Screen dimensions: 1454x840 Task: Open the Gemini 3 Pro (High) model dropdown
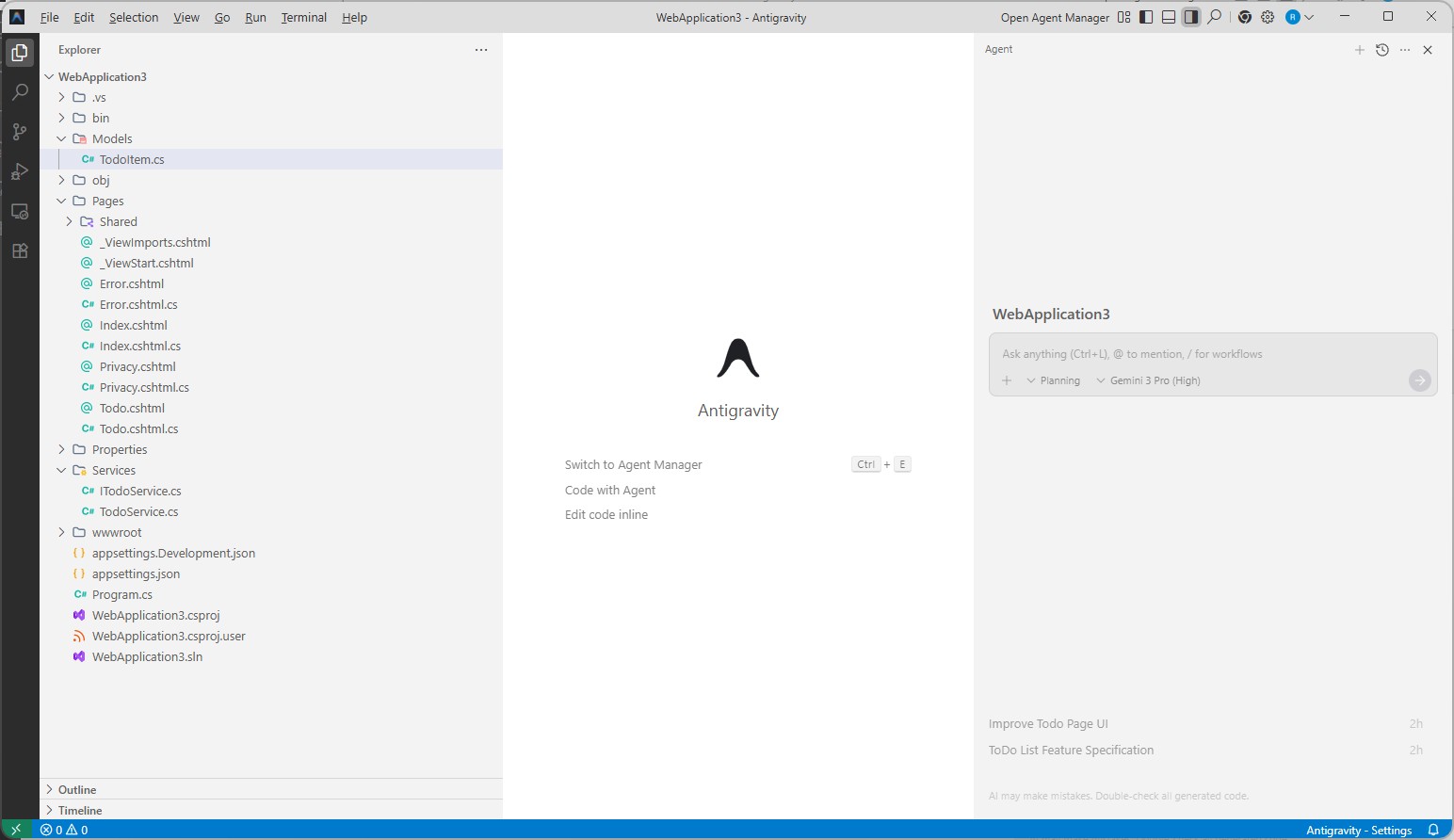pyautogui.click(x=1148, y=380)
